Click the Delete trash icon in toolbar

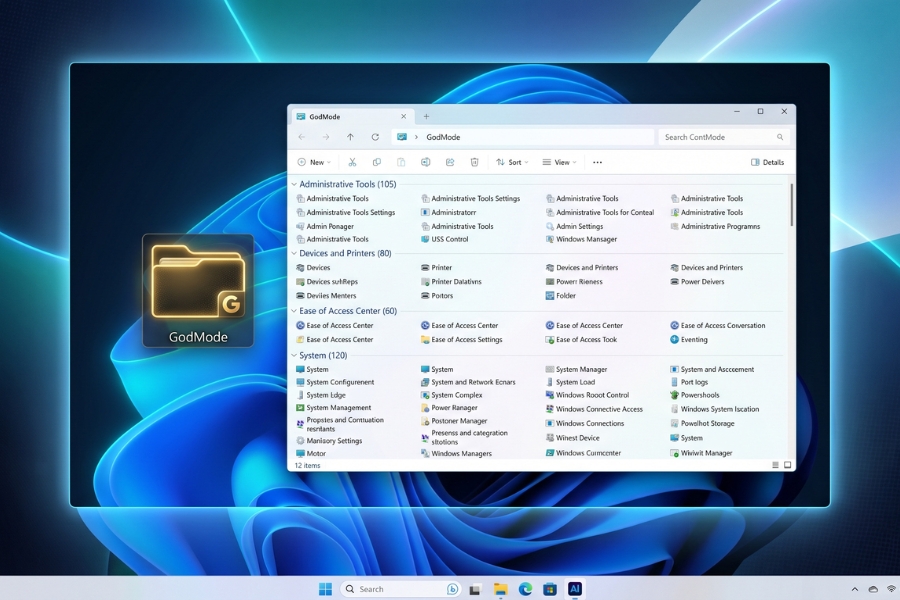(474, 162)
